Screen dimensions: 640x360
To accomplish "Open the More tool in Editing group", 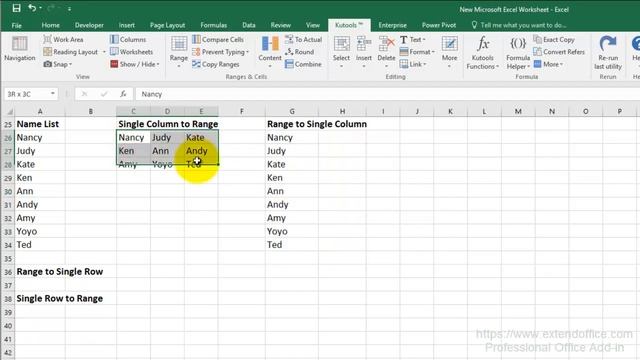I will [x=449, y=51].
